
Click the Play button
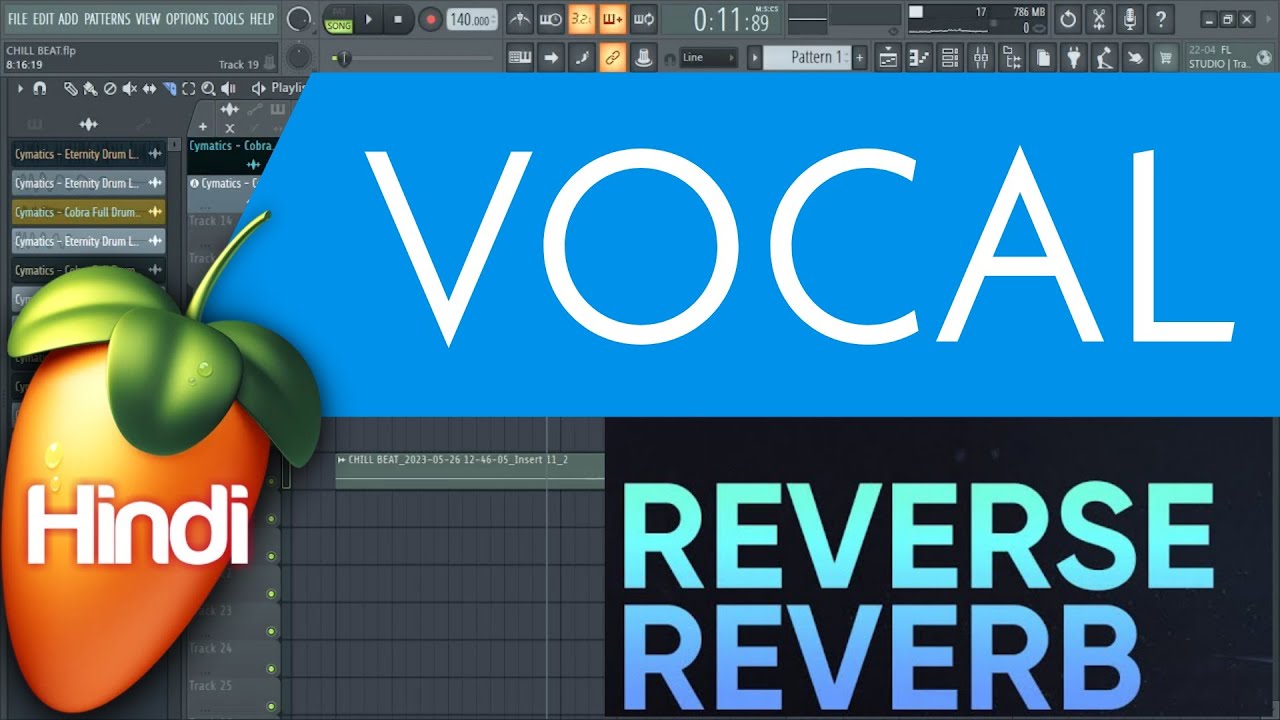click(368, 19)
